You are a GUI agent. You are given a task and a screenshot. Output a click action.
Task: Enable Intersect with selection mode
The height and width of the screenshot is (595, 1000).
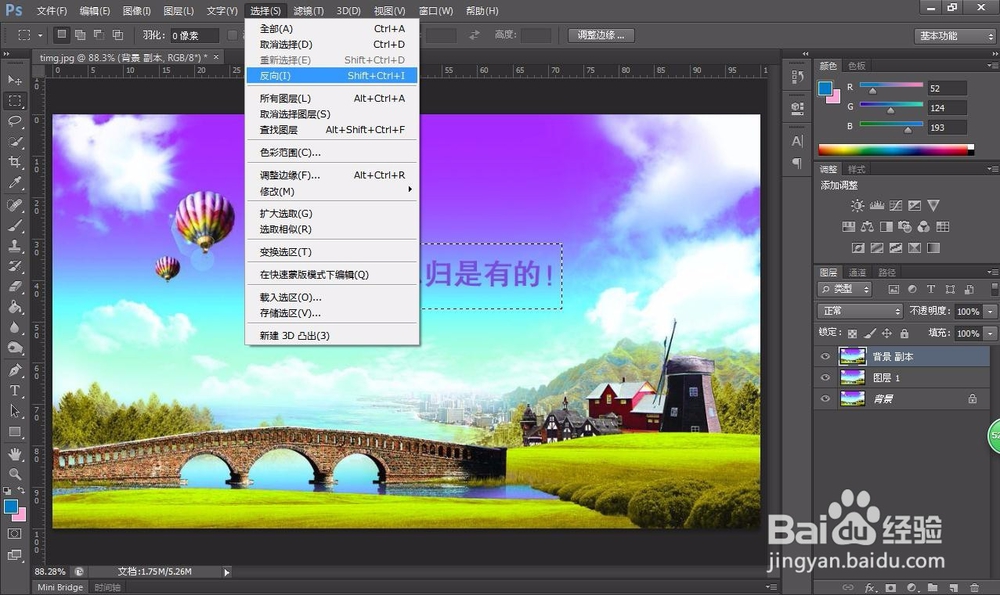[x=118, y=35]
